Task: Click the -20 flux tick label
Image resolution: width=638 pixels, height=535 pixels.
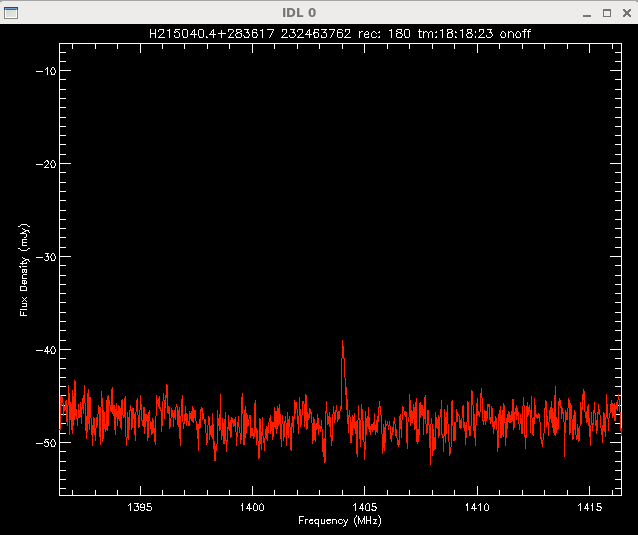Action: point(45,164)
